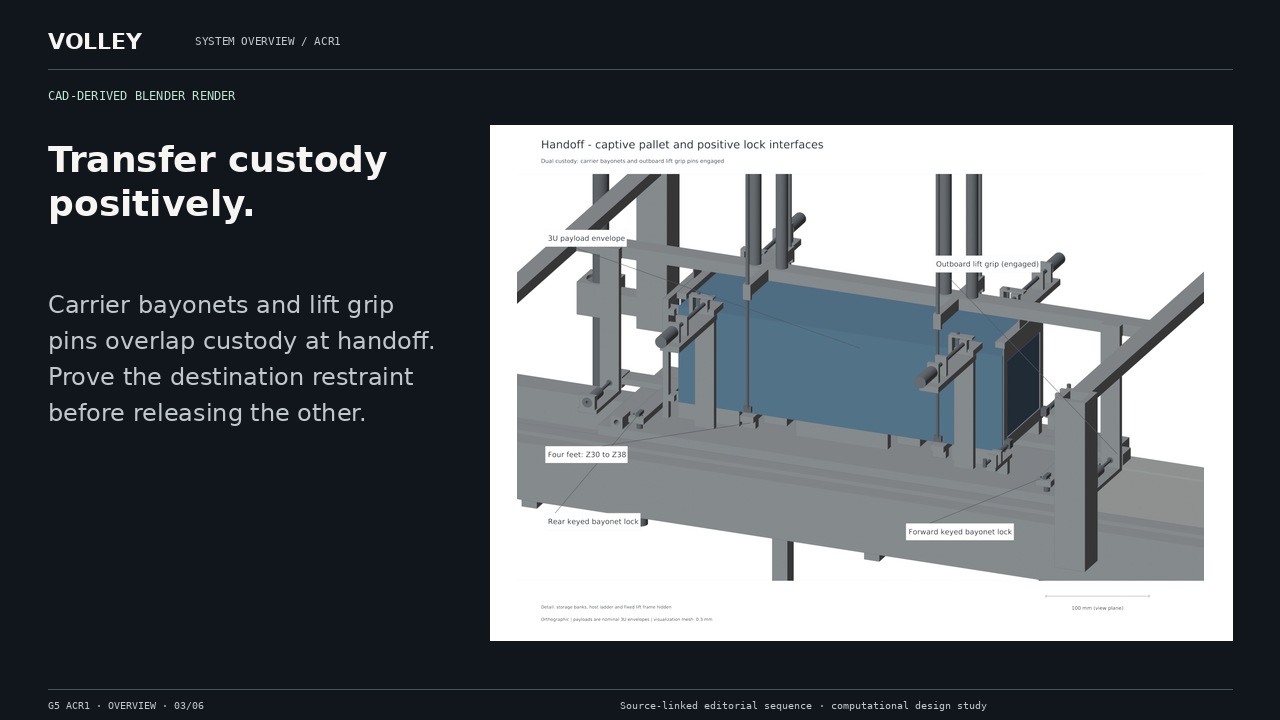Viewport: 1280px width, 720px height.
Task: Click the carrier bayonets body paragraph
Action: pos(241,358)
